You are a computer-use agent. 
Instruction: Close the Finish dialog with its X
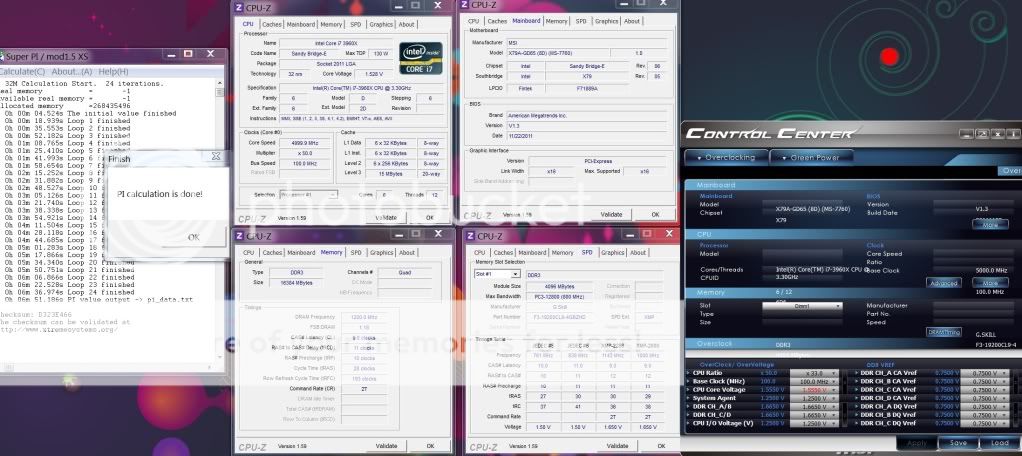(x=215, y=157)
